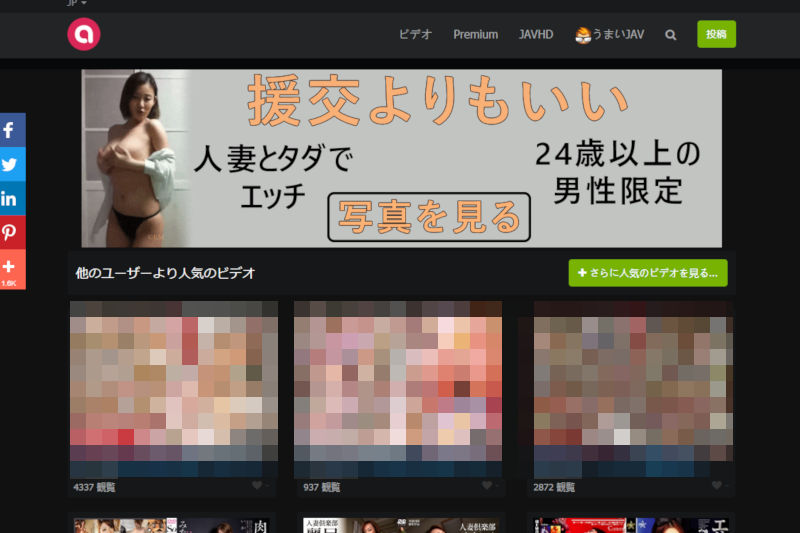The width and height of the screenshot is (800, 533).
Task: Share page via Twitter icon
Action: [x=10, y=164]
